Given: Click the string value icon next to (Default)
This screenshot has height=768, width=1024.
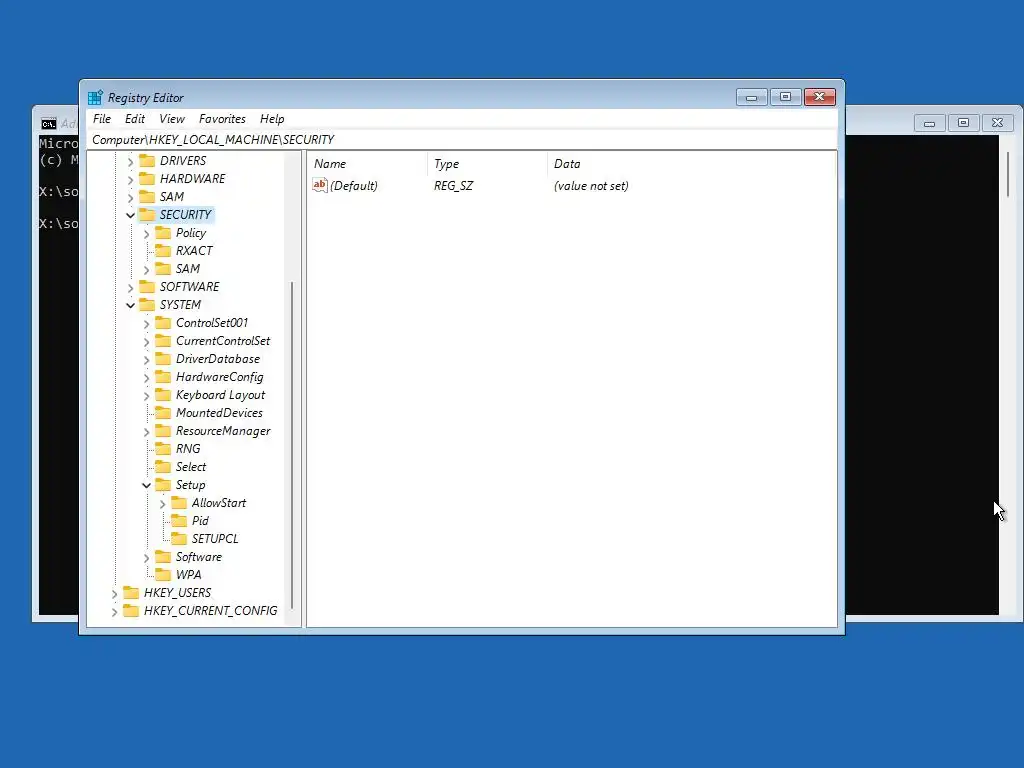Looking at the screenshot, I should point(319,185).
